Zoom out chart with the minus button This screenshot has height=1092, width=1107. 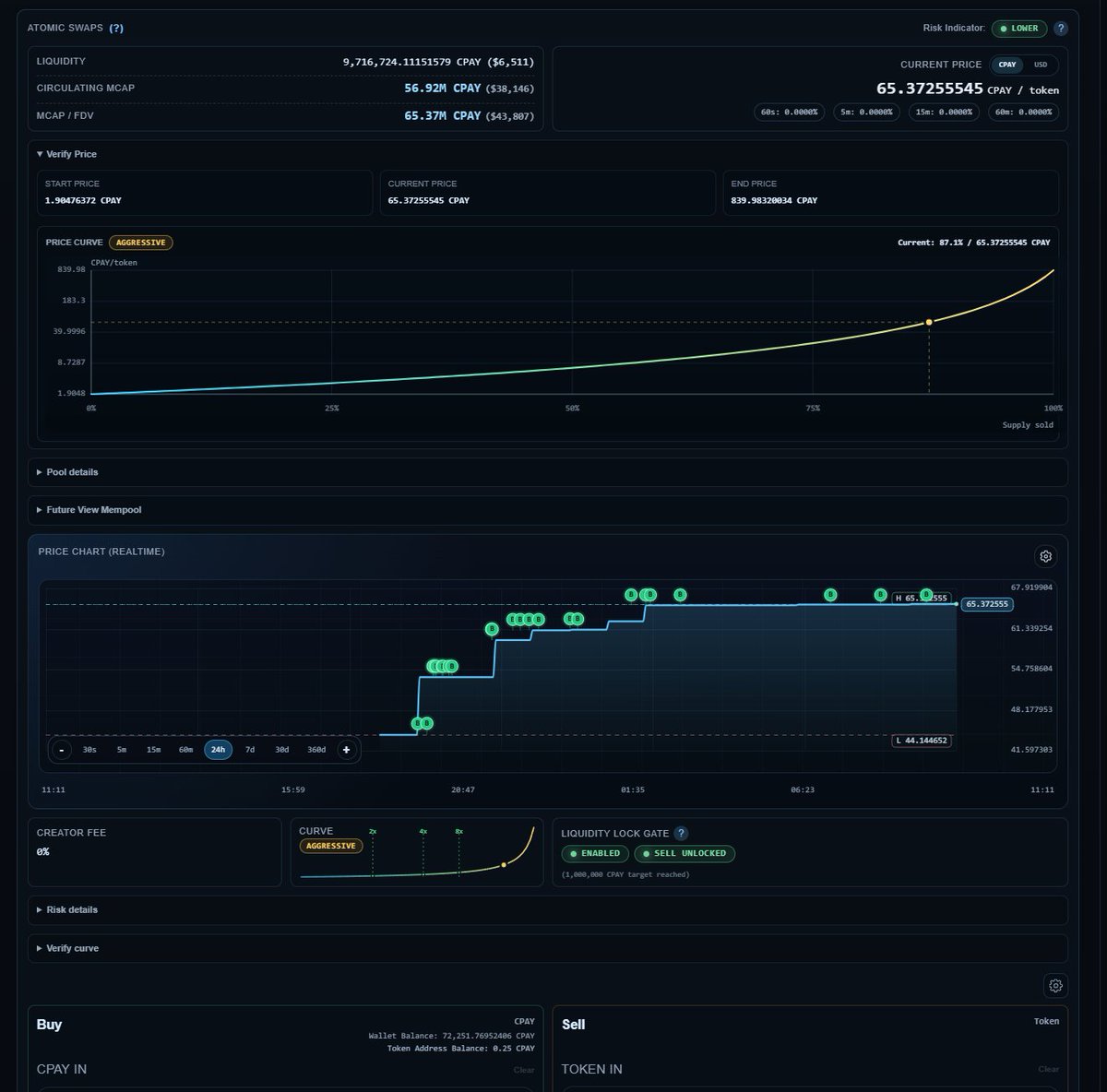(62, 750)
